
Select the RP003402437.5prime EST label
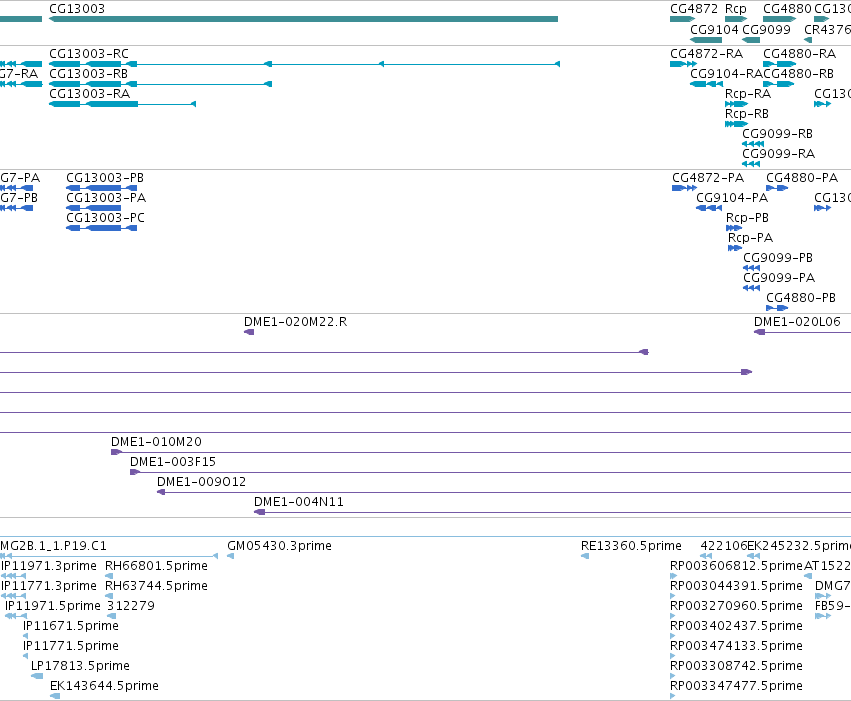[736, 626]
